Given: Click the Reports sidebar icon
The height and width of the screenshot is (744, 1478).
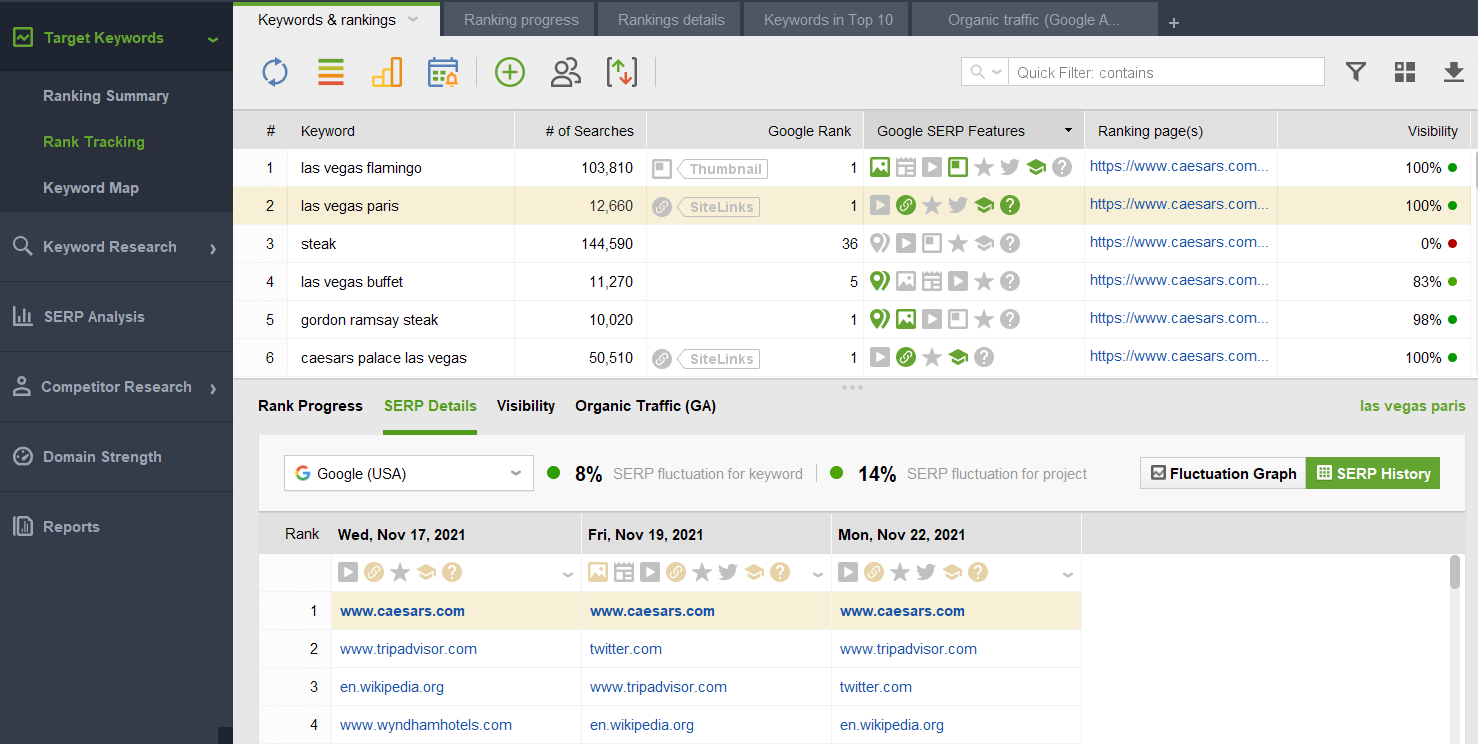Looking at the screenshot, I should [22, 526].
